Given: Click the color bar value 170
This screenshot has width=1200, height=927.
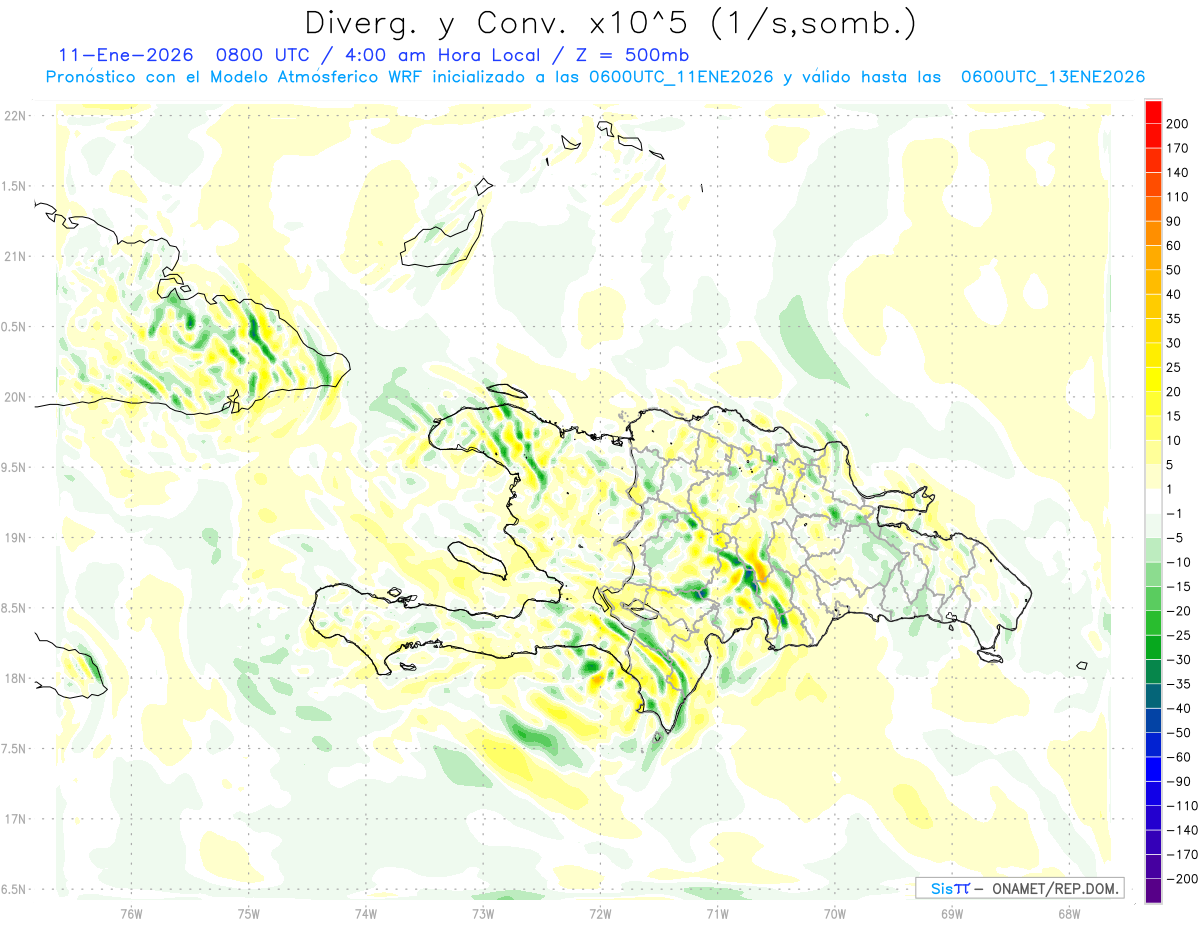Looking at the screenshot, I should 1177,148.
